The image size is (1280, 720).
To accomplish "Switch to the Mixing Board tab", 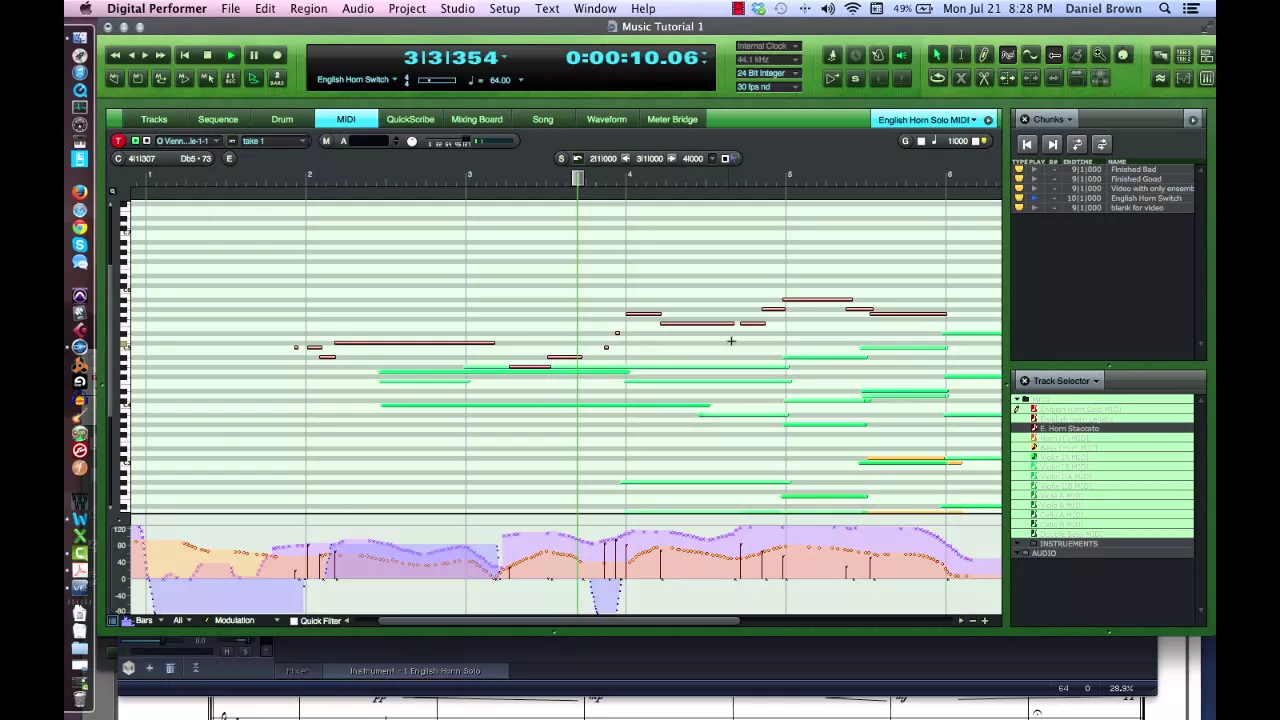I will (x=477, y=120).
